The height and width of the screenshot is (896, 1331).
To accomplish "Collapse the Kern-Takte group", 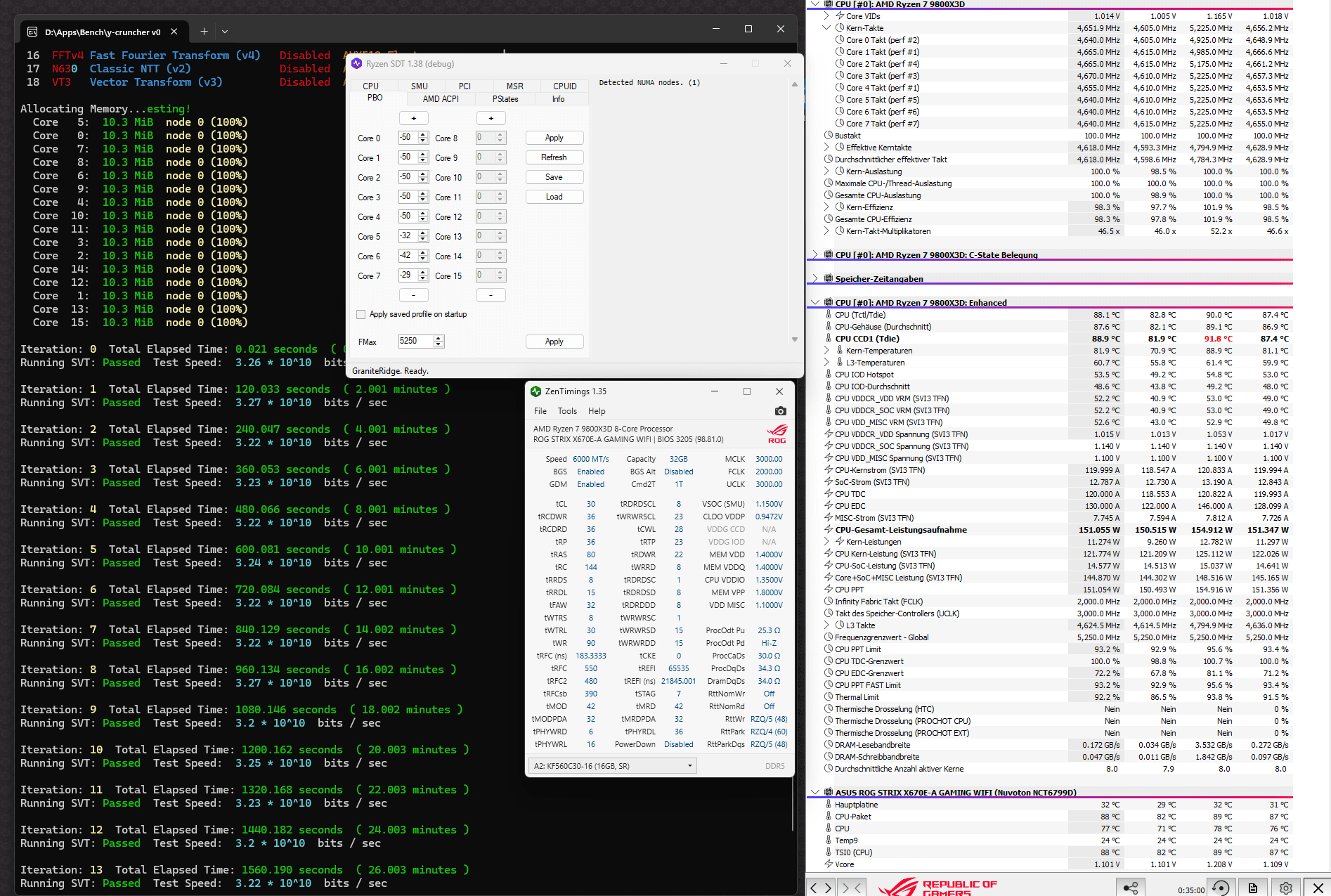I will coord(827,28).
